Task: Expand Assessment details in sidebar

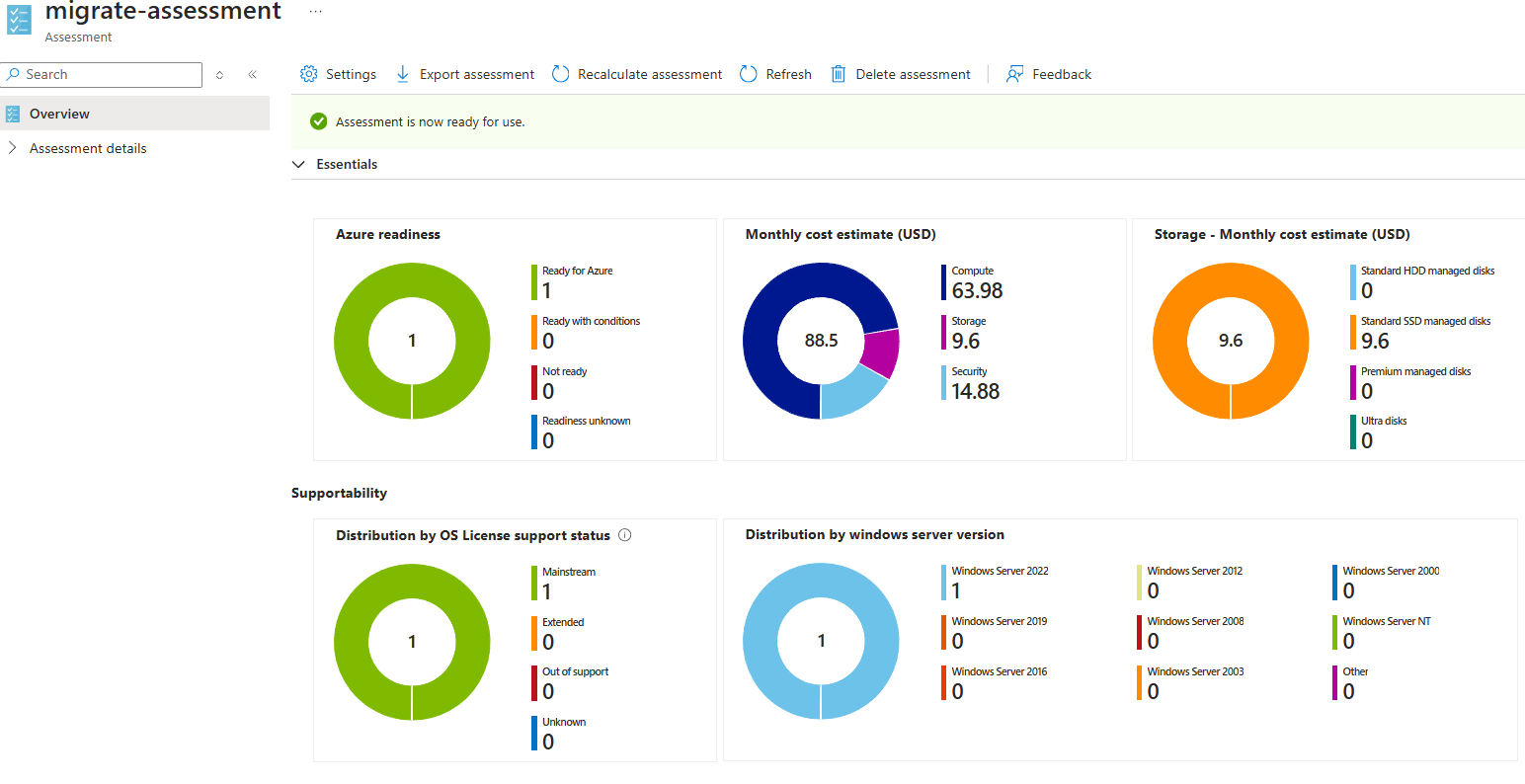Action: coord(12,148)
